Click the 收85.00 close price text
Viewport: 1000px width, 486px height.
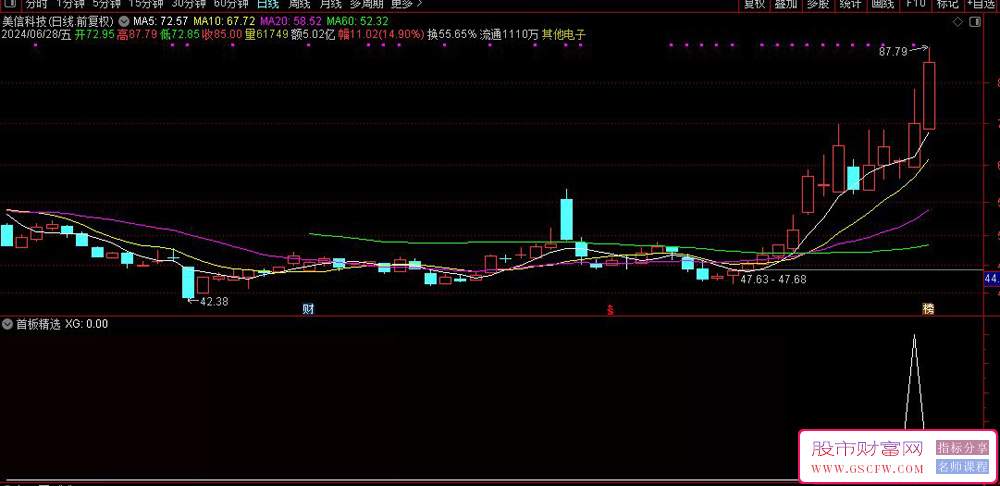222,34
